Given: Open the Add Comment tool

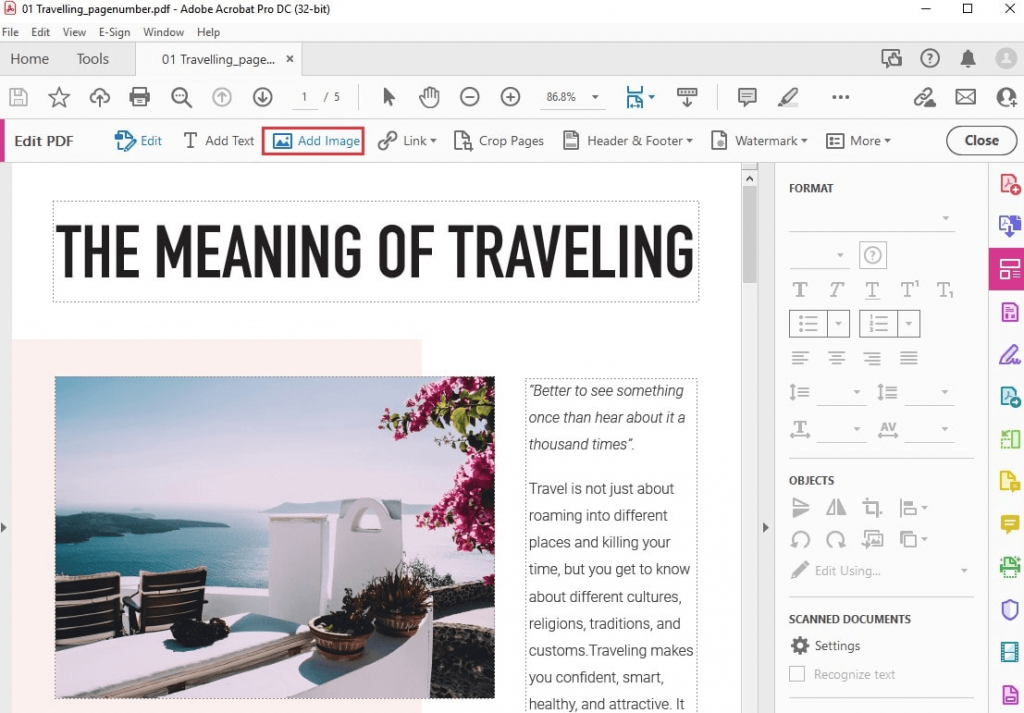Looking at the screenshot, I should 746,97.
